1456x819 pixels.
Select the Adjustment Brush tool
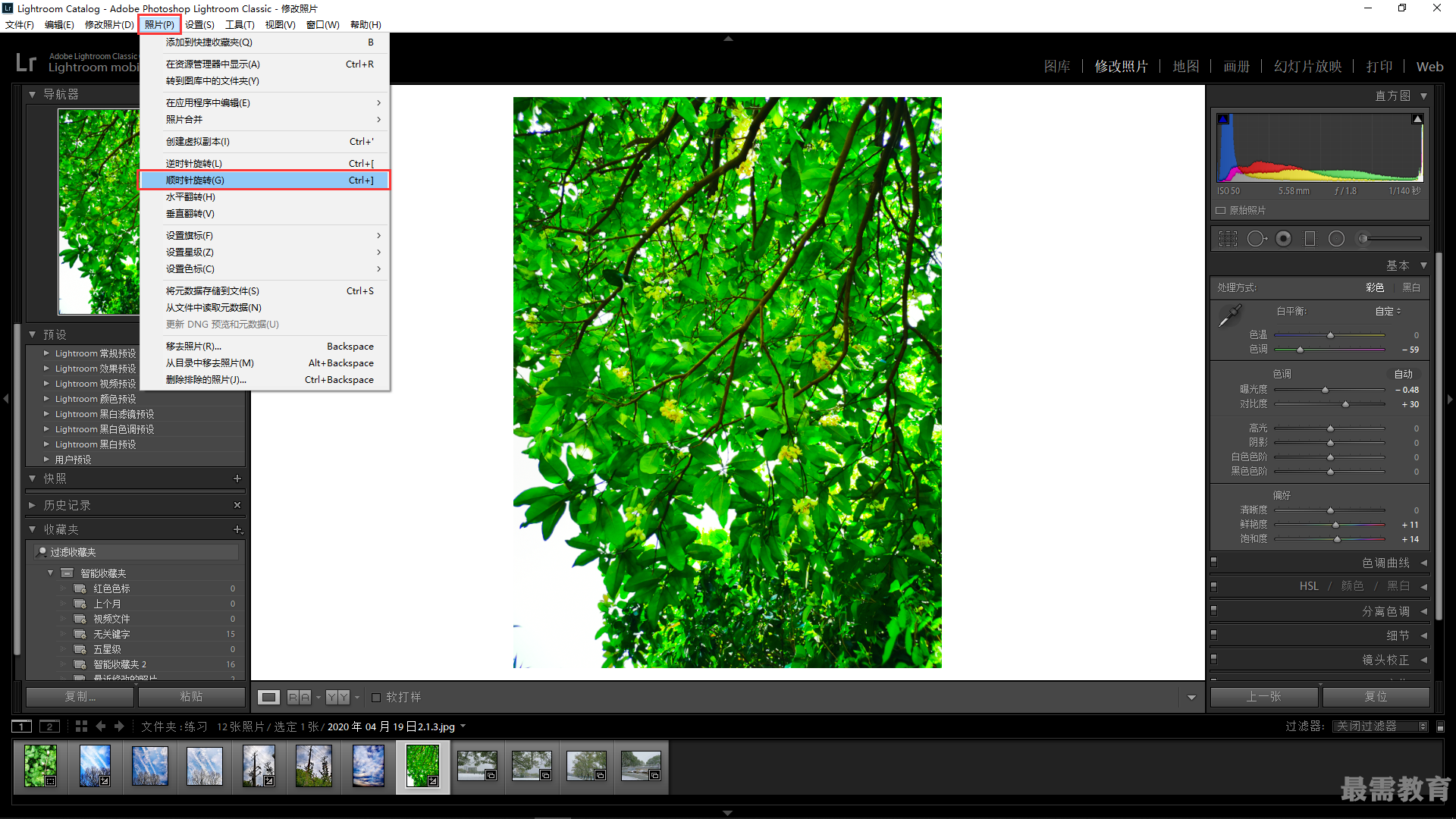click(1389, 239)
